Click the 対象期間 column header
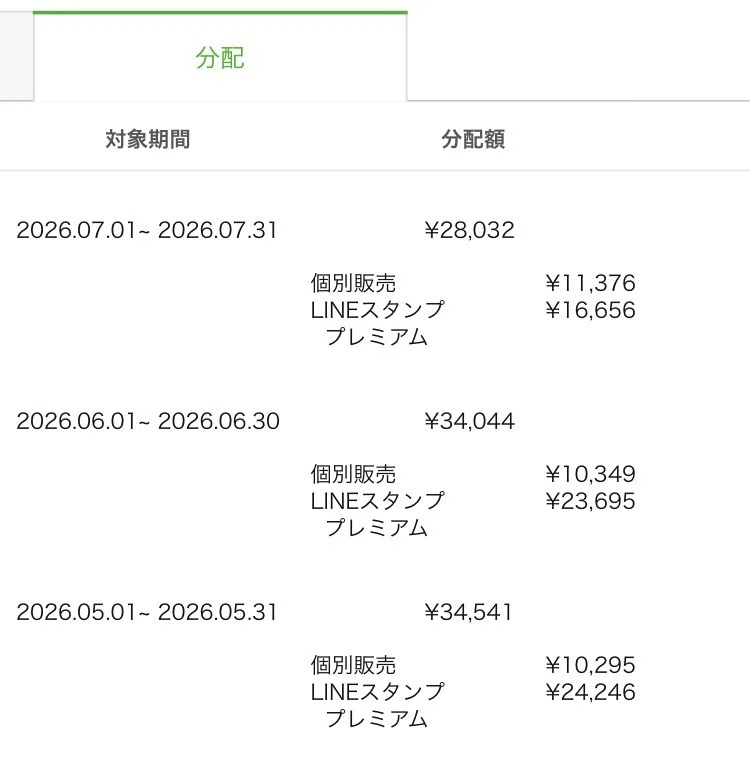750x759 pixels. [148, 139]
